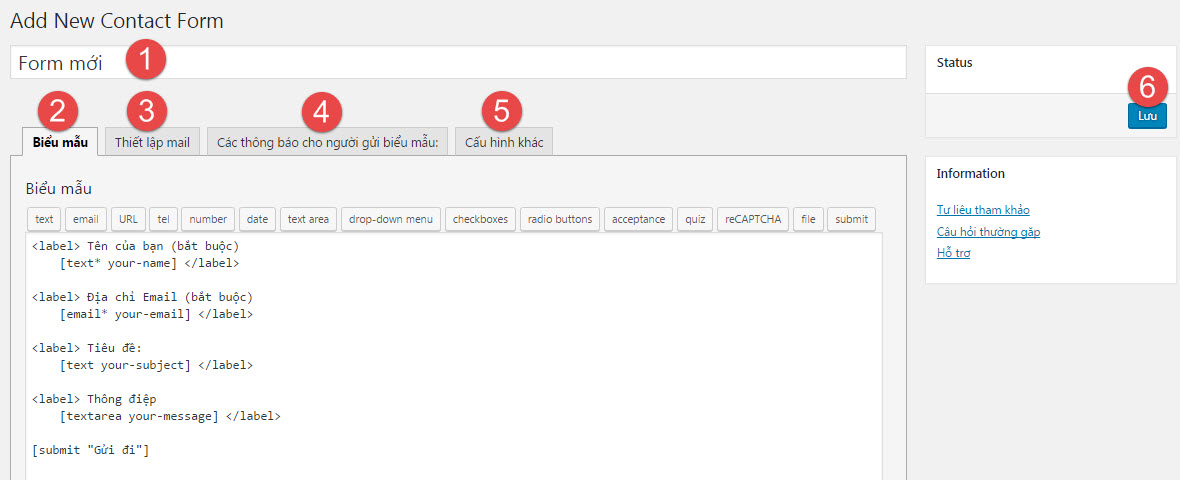The image size is (1180, 480).
Task: Open the Tư liệu tham khảo link
Action: pyautogui.click(x=982, y=210)
